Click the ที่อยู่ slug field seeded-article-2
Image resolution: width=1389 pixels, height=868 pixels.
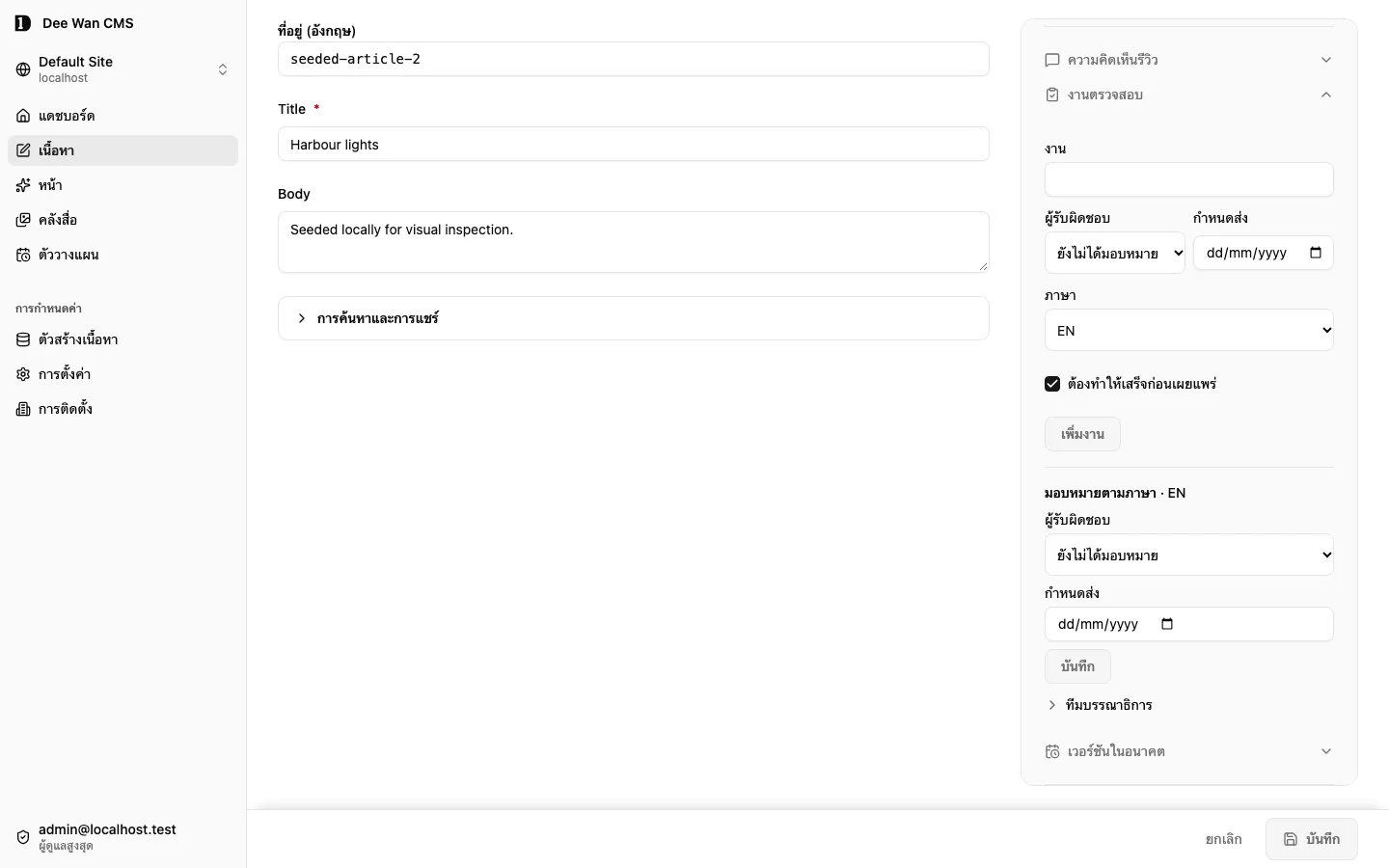pyautogui.click(x=634, y=59)
